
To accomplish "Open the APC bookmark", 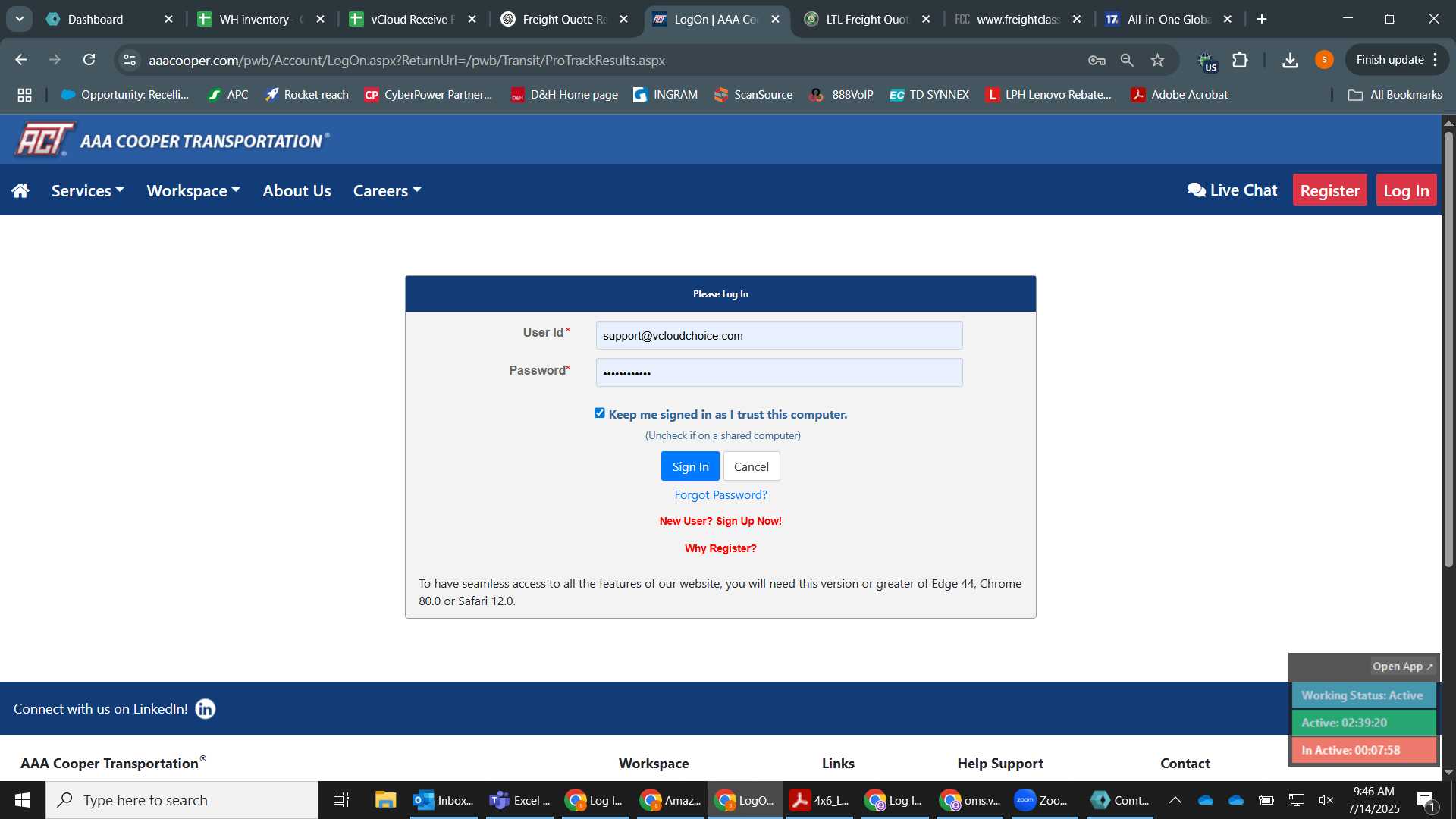I will (228, 95).
